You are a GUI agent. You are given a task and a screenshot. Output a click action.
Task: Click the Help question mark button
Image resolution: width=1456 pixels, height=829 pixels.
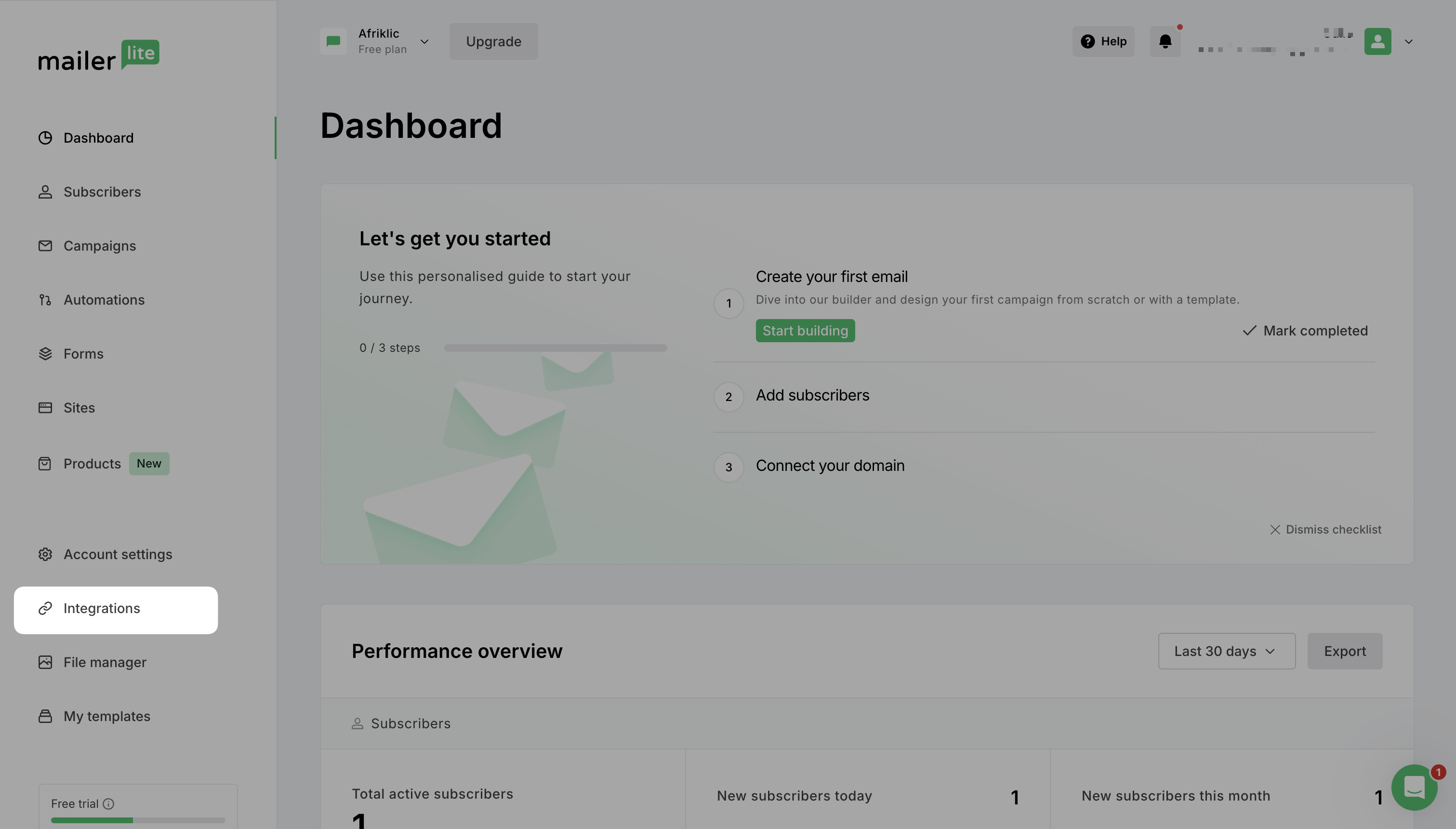tap(1103, 41)
